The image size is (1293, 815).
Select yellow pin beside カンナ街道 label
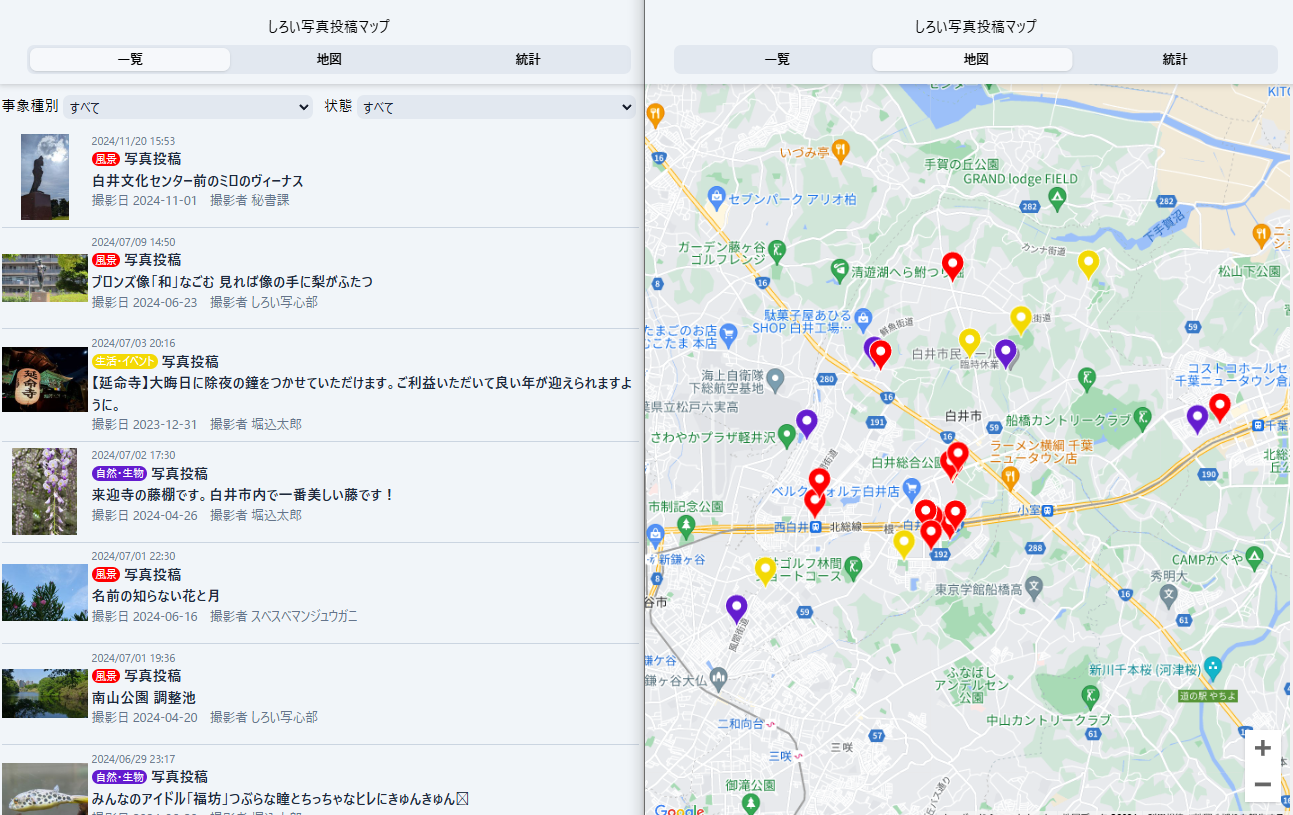click(x=1088, y=263)
